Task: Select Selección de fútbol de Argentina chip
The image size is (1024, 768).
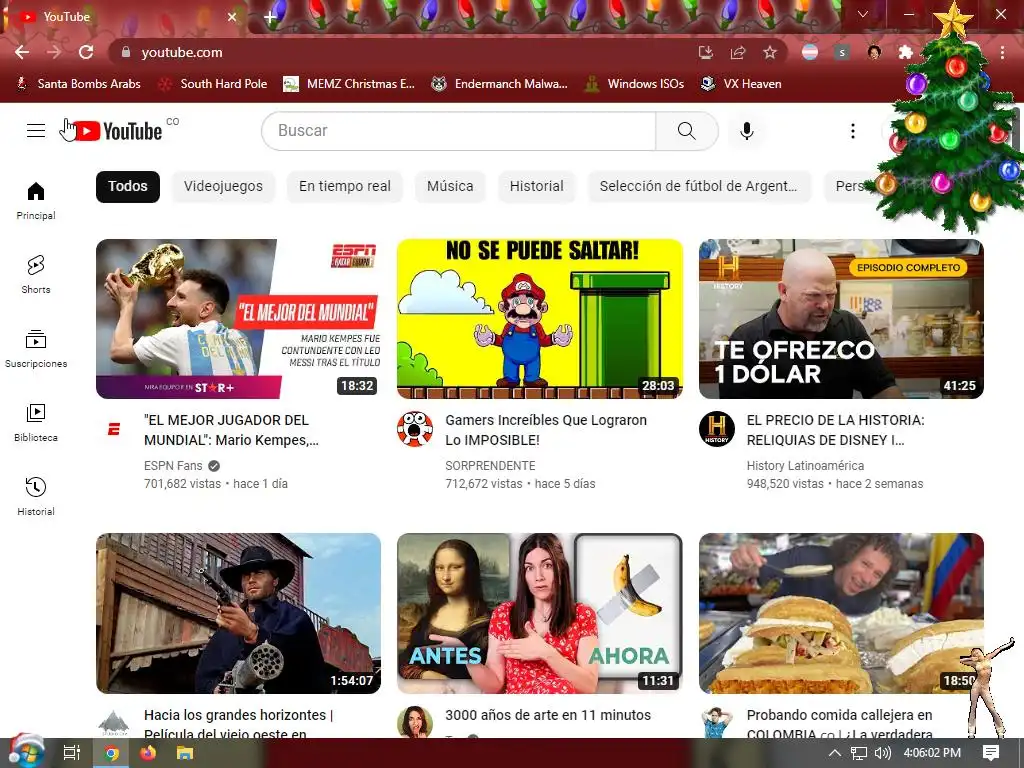Action: [x=699, y=186]
